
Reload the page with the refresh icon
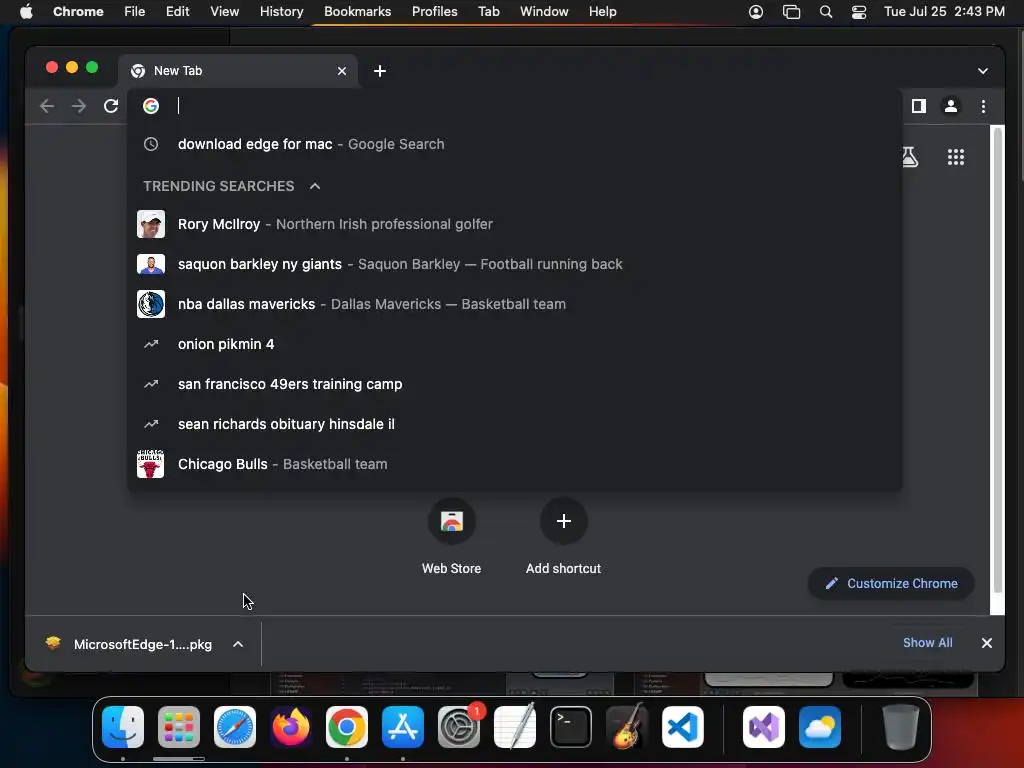pyautogui.click(x=111, y=106)
